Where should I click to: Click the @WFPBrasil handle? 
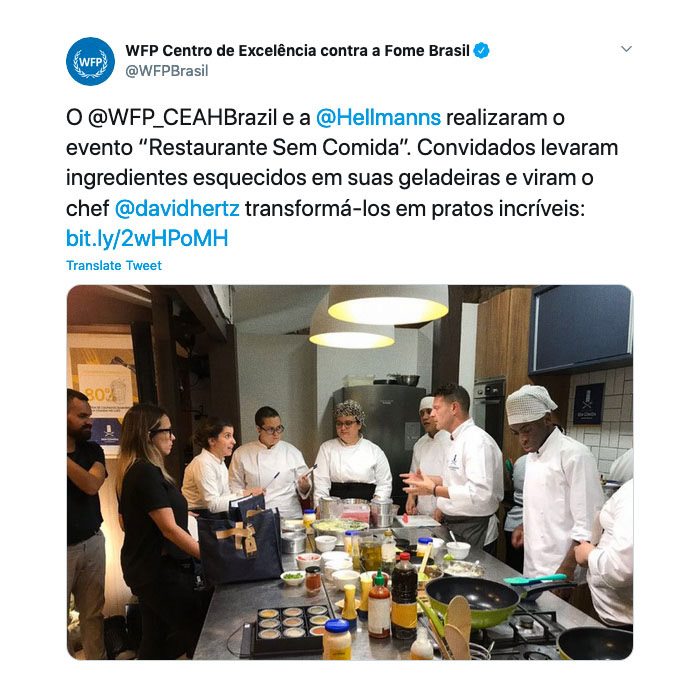[167, 71]
